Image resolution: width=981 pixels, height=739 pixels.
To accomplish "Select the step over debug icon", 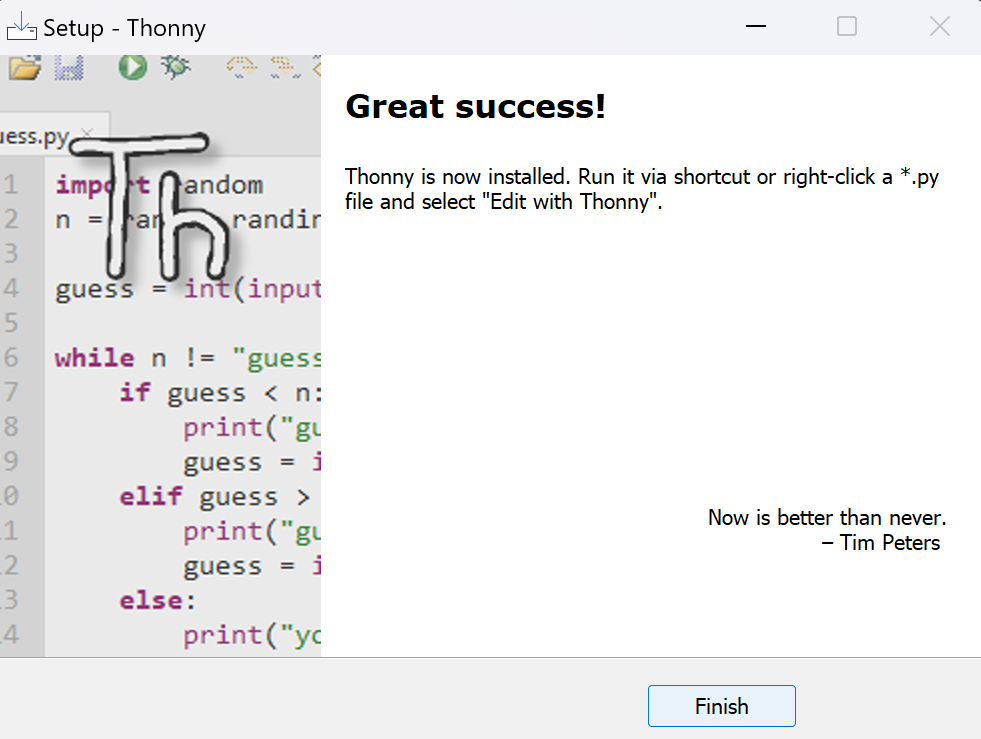I will (240, 66).
